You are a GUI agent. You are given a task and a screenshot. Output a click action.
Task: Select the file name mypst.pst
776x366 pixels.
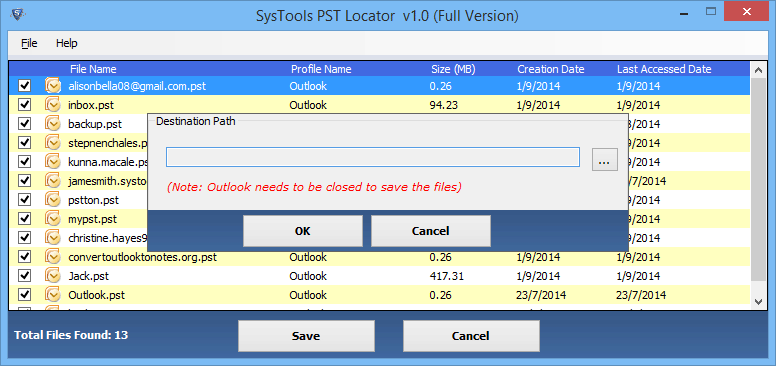tap(93, 219)
